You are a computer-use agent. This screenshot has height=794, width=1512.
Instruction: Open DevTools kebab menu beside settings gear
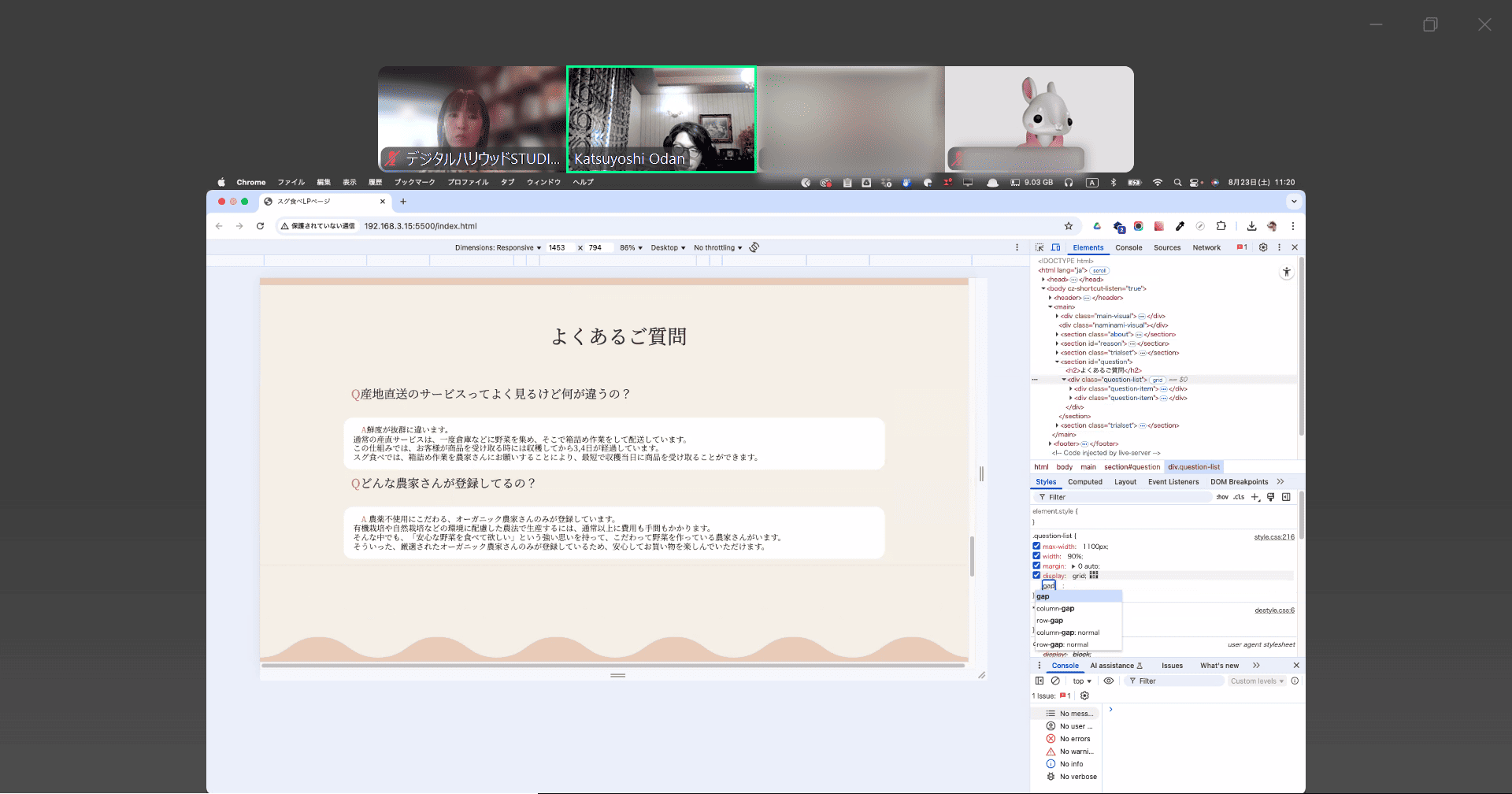click(1279, 247)
